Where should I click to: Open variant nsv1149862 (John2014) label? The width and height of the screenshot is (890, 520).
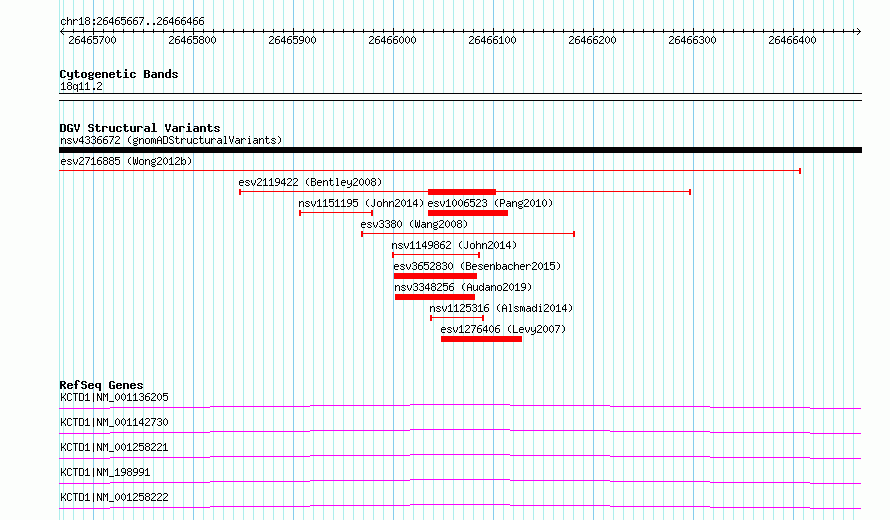454,245
